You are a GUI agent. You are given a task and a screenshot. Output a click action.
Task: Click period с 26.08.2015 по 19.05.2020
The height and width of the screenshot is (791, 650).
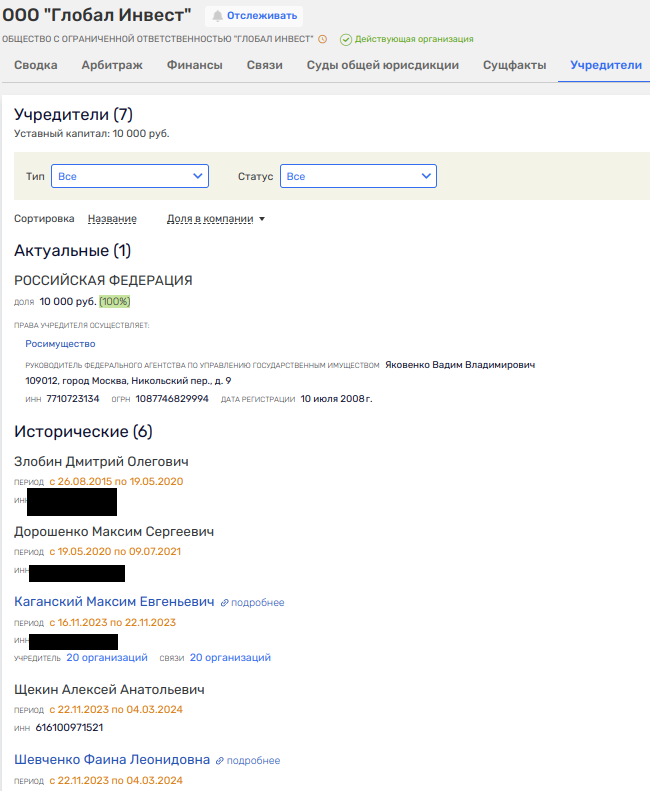116,482
